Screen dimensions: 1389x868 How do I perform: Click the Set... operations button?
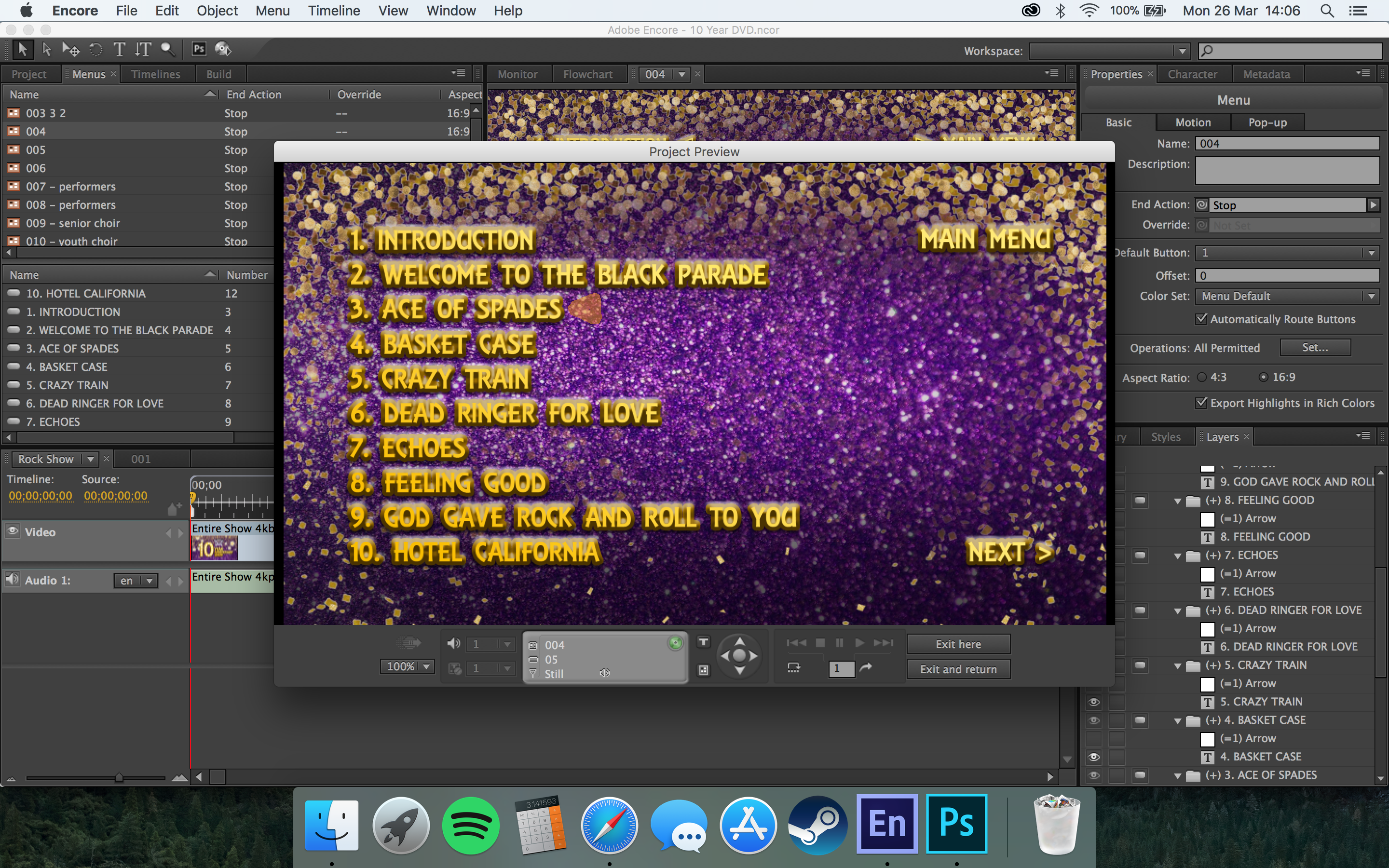tap(1314, 347)
